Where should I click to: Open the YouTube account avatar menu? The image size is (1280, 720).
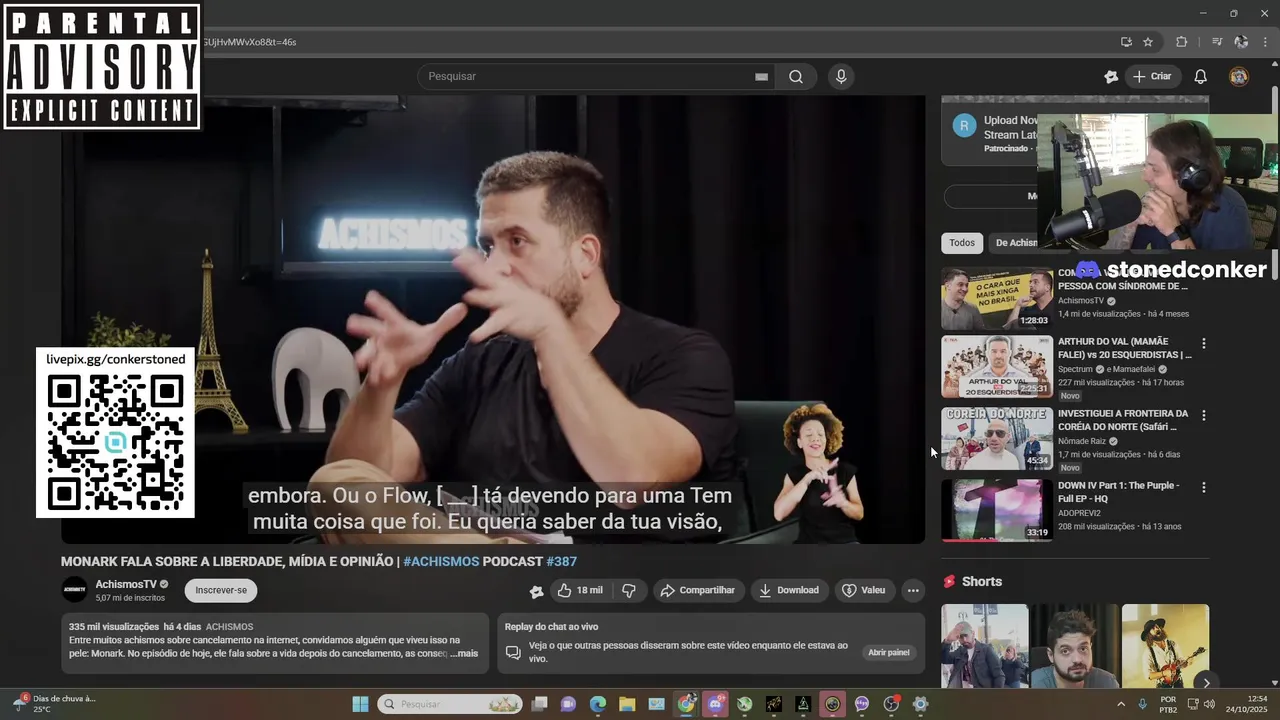[1239, 76]
